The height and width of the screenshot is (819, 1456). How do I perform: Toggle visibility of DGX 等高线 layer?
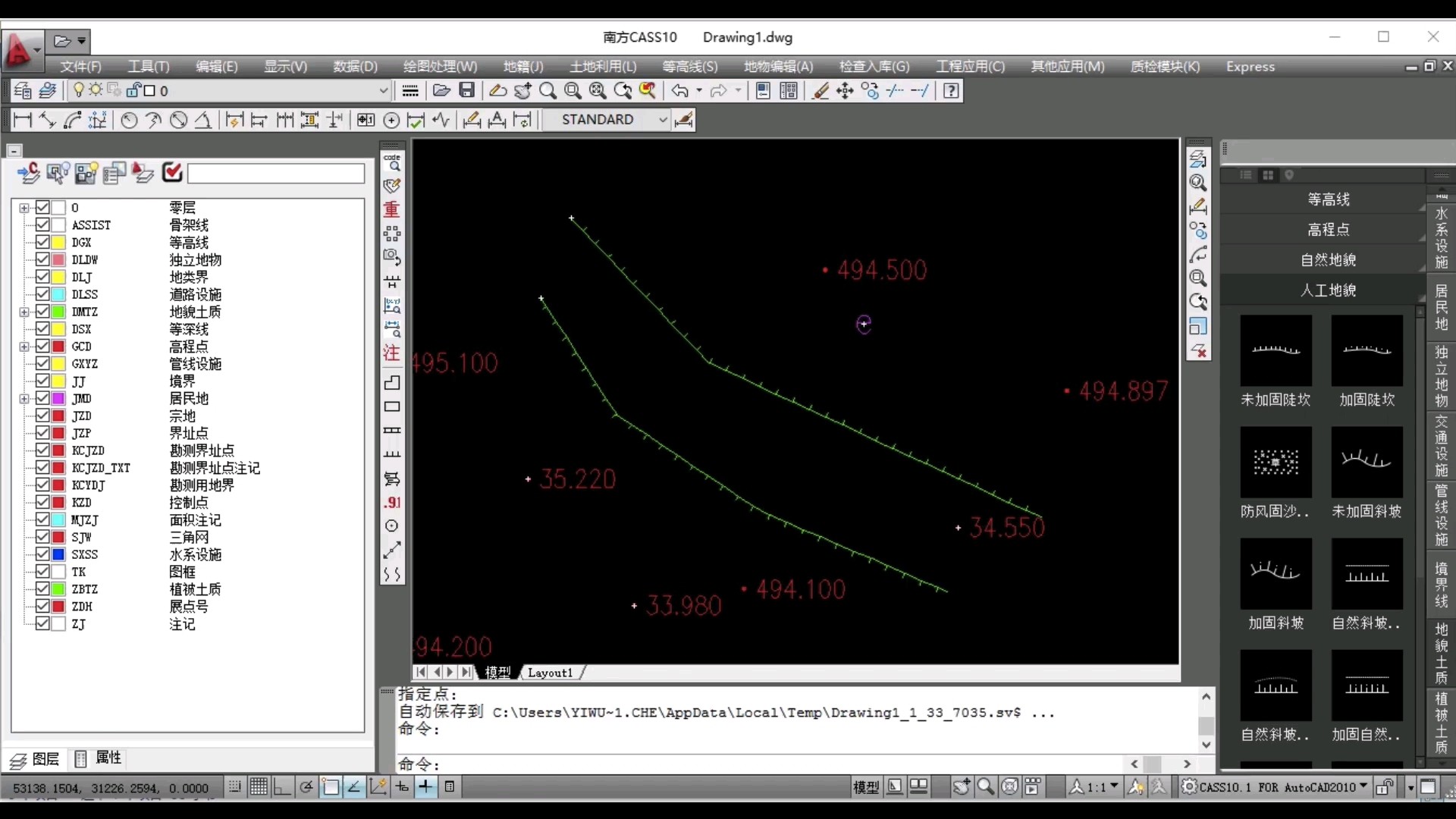[x=42, y=242]
